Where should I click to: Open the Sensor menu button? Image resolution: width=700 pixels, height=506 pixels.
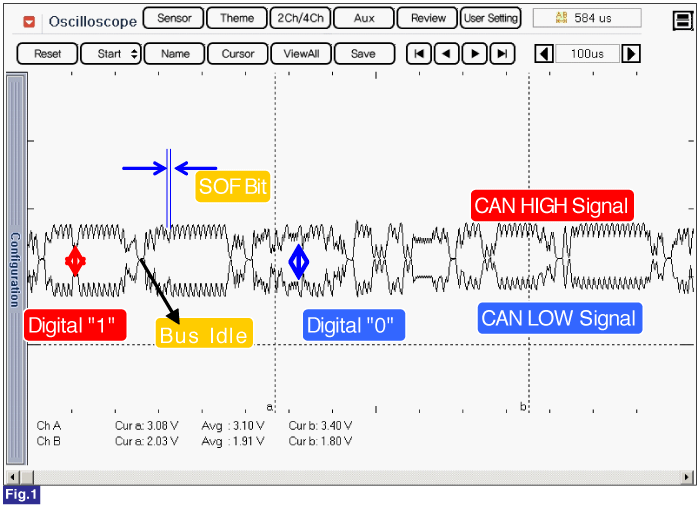174,18
